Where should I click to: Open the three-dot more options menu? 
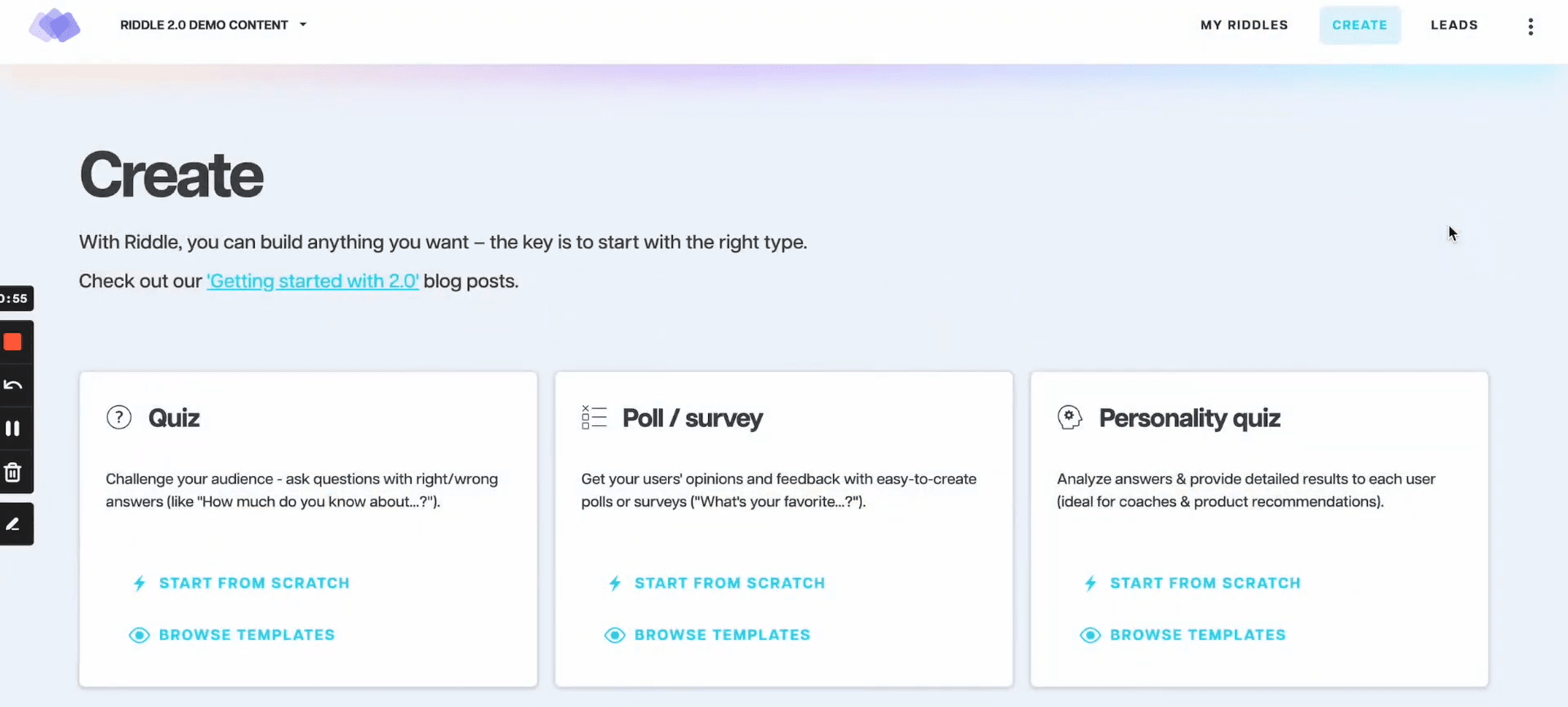pos(1530,26)
